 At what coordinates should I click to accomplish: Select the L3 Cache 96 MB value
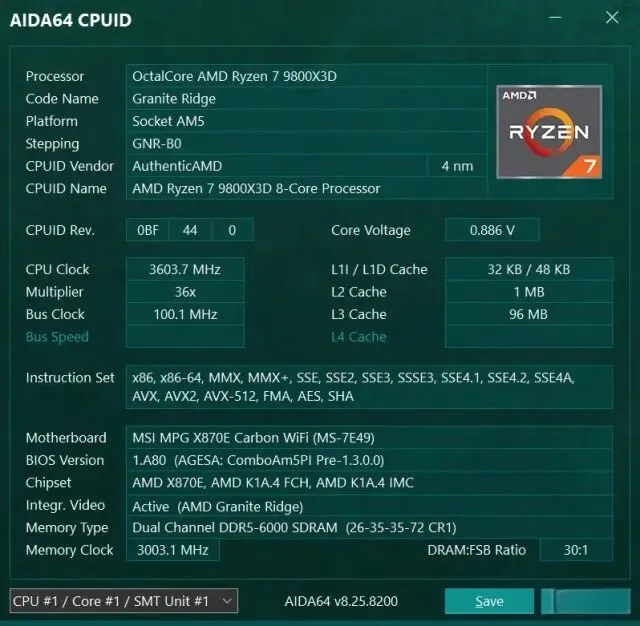[x=529, y=314]
